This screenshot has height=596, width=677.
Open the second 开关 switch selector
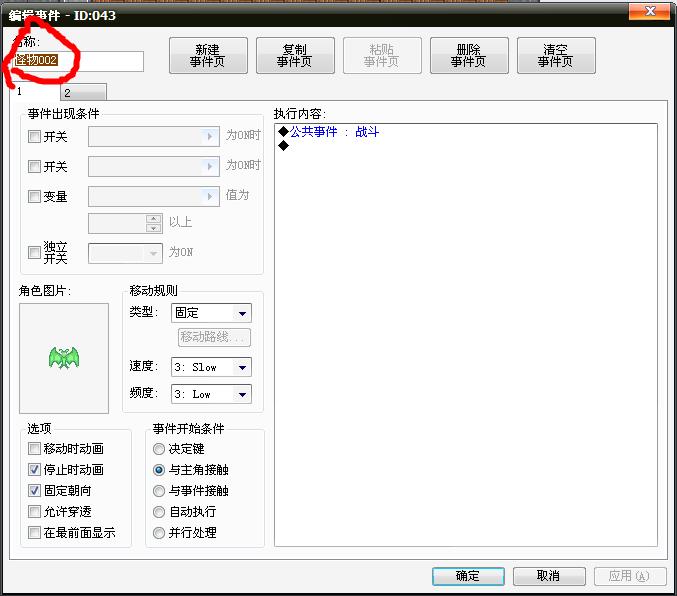point(154,166)
